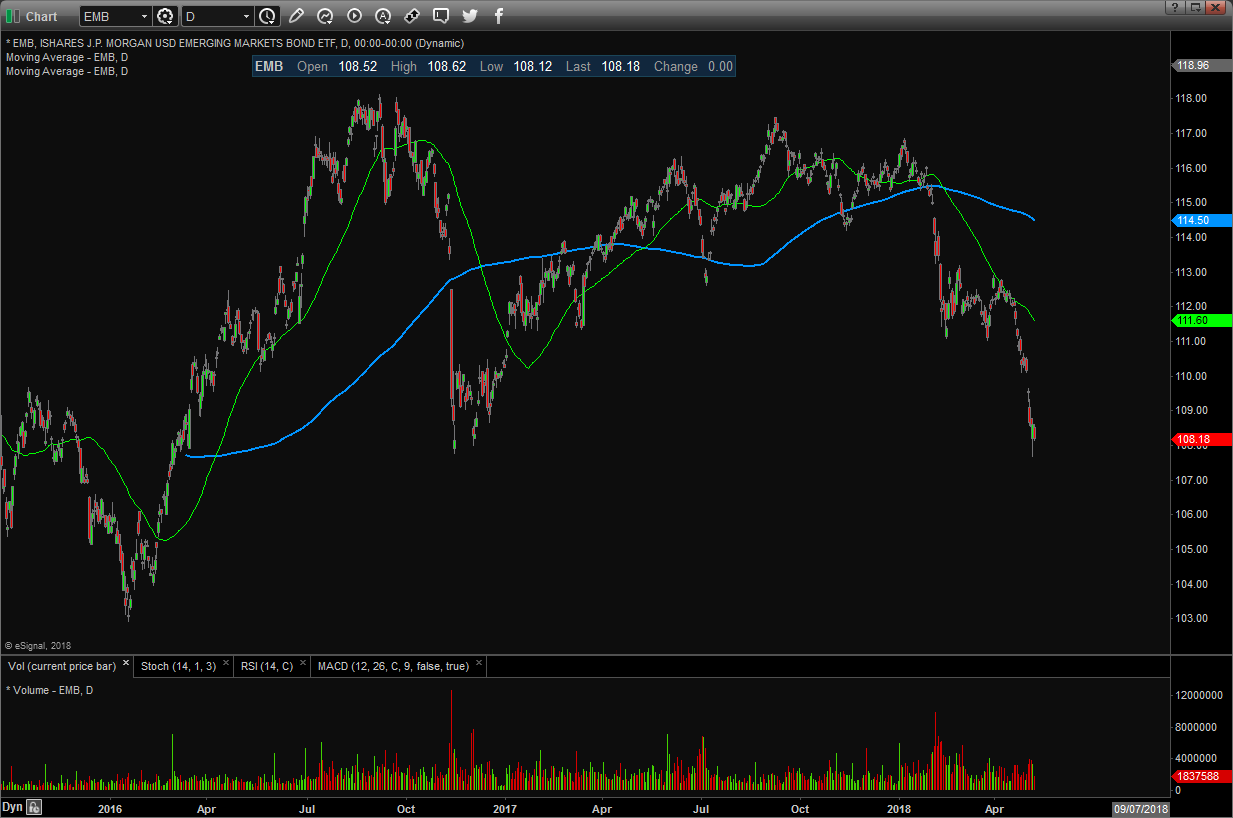Expand the D interval dropdown arrow
The width and height of the screenshot is (1233, 818).
point(246,17)
